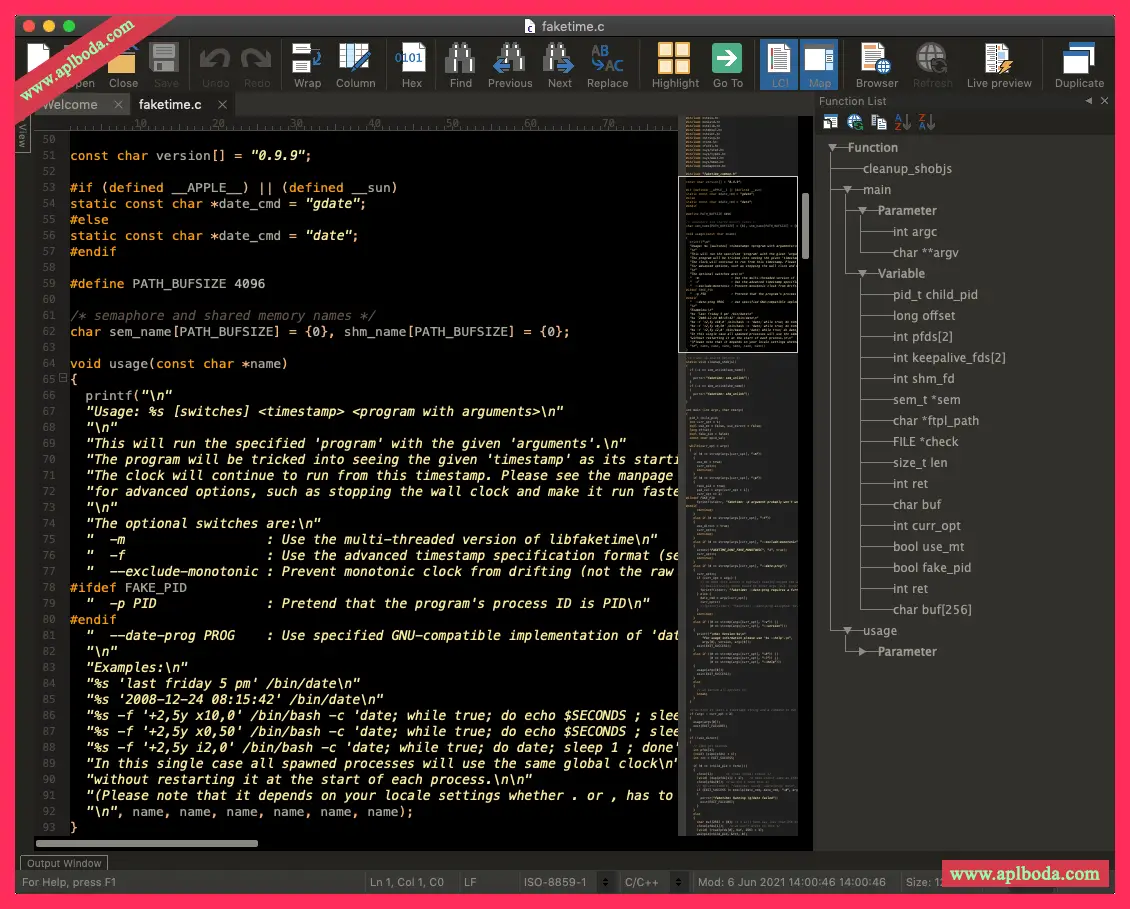This screenshot has width=1130, height=909.
Task: Open the Replace tool
Action: [x=608, y=66]
